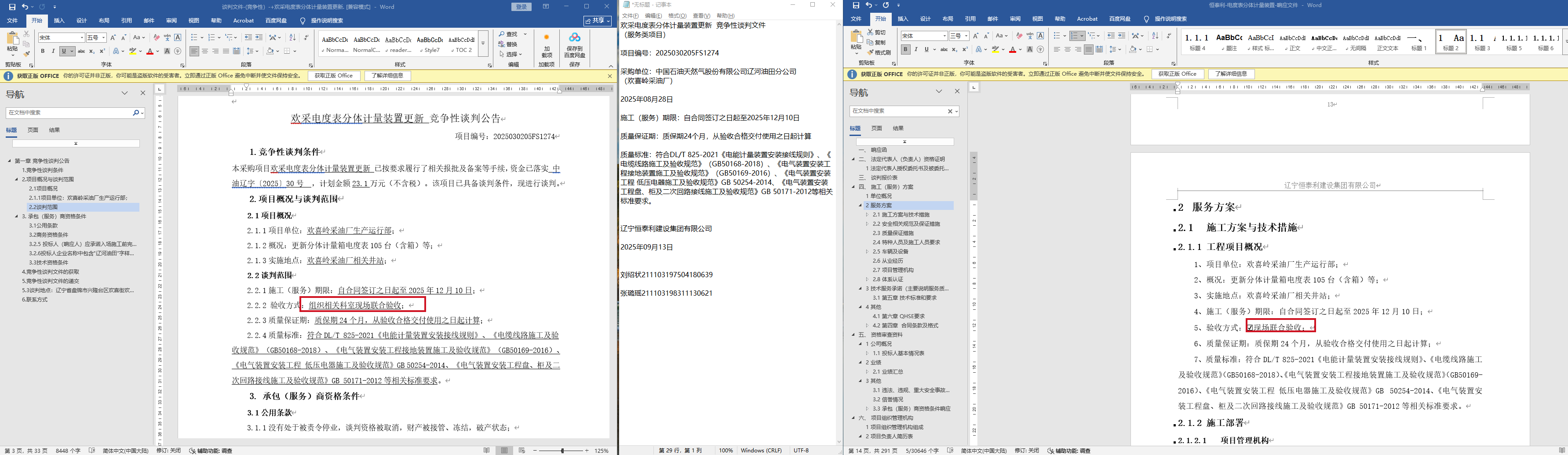Click the Undo icon in the right Word title bar
This screenshot has height=455, width=1568.
(869, 5)
